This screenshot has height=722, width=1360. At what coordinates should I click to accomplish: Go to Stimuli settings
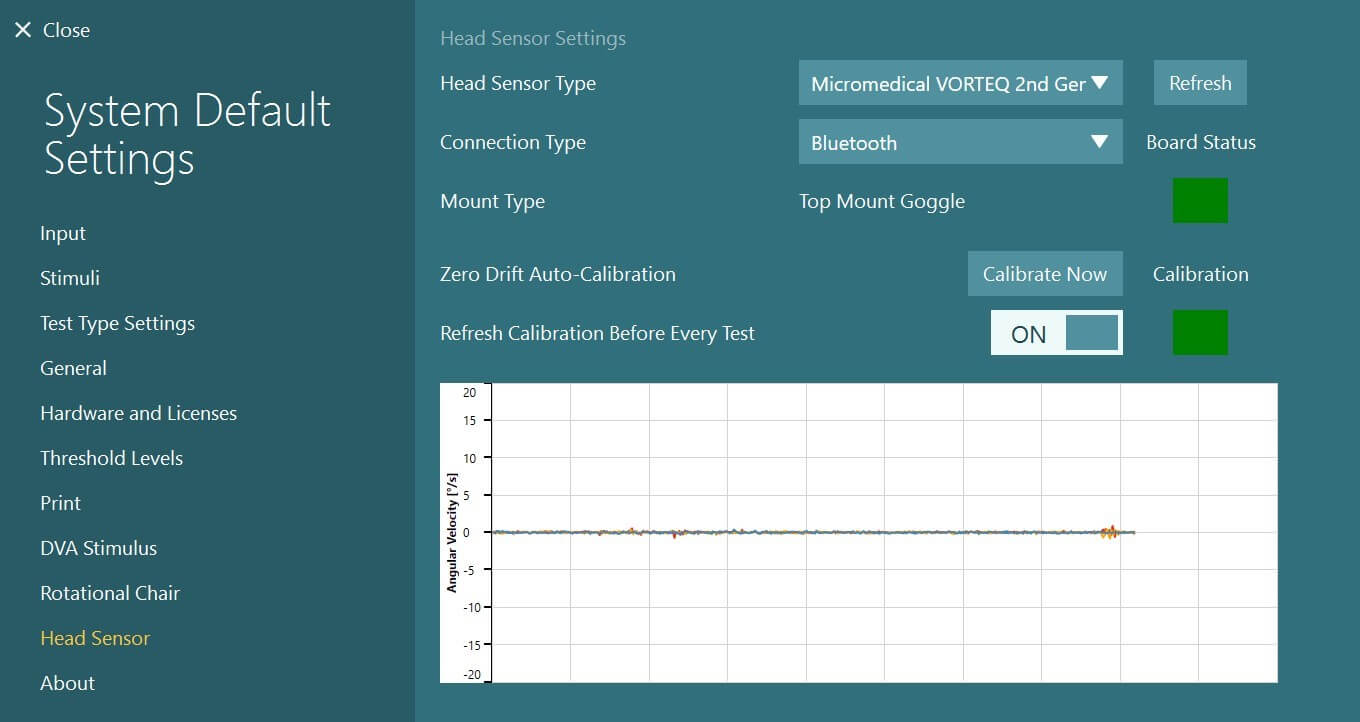tap(69, 278)
